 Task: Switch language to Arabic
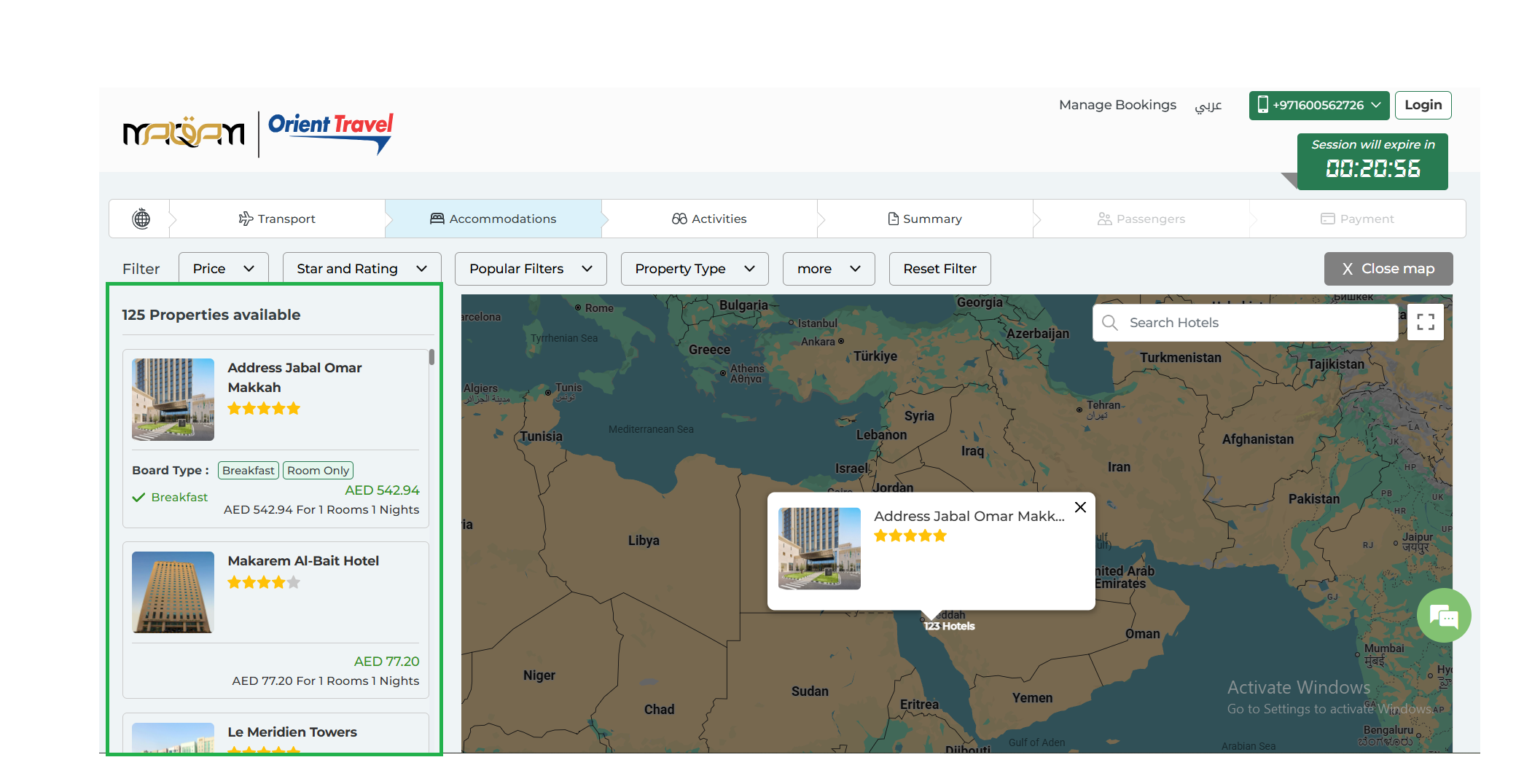(x=1208, y=106)
